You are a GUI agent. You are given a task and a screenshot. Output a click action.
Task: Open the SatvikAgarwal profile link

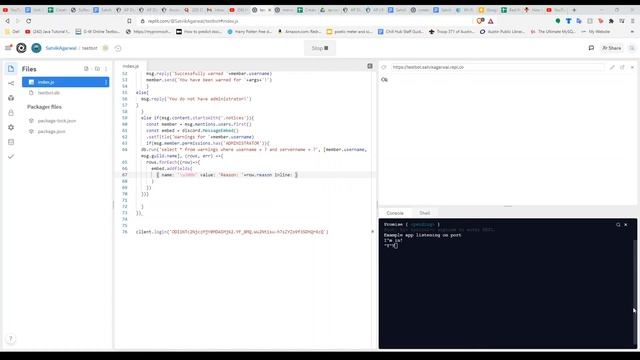pyautogui.click(x=61, y=48)
